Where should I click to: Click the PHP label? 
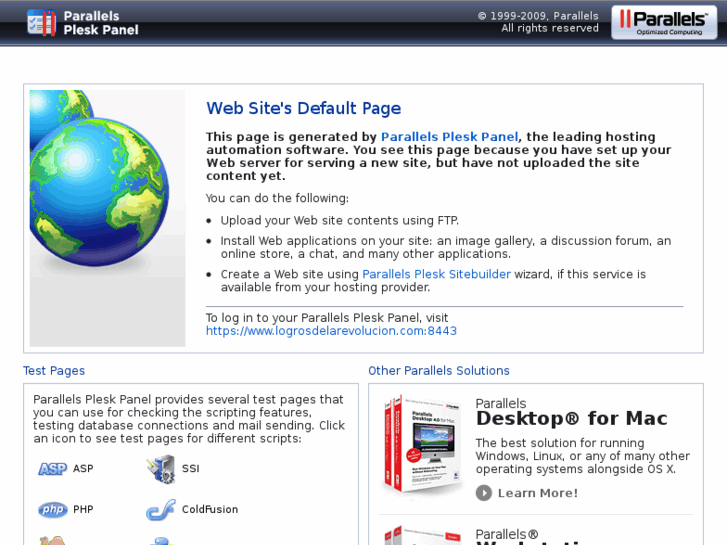[83, 510]
